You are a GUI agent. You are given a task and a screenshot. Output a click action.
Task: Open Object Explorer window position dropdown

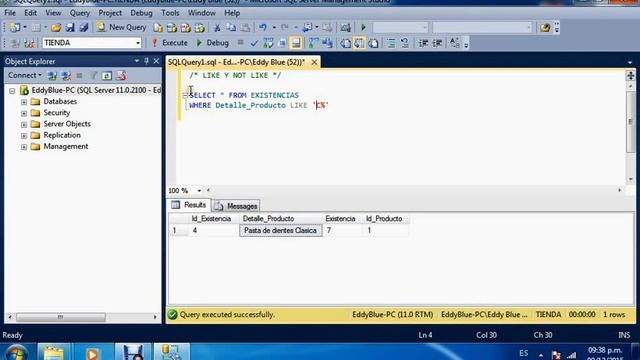(137, 61)
